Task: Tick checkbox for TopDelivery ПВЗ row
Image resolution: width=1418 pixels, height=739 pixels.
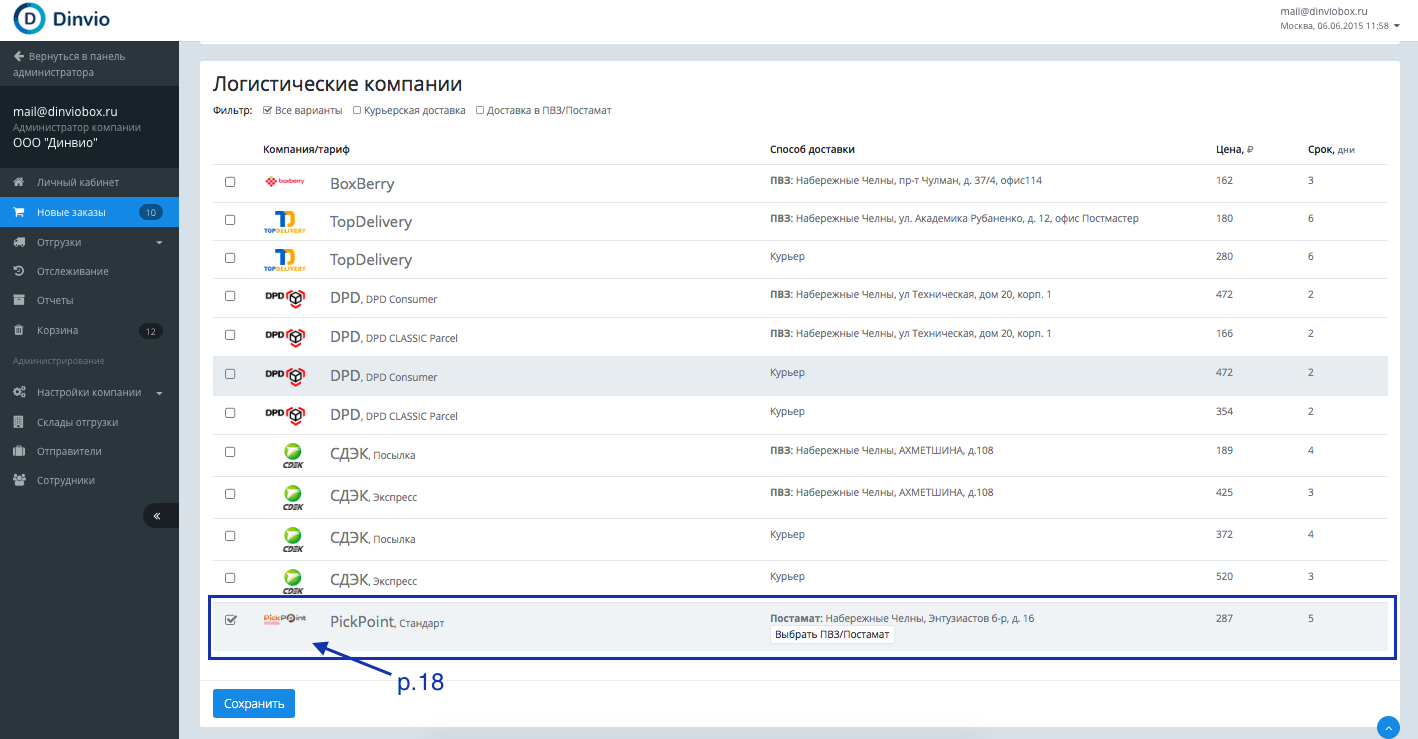Action: (230, 220)
